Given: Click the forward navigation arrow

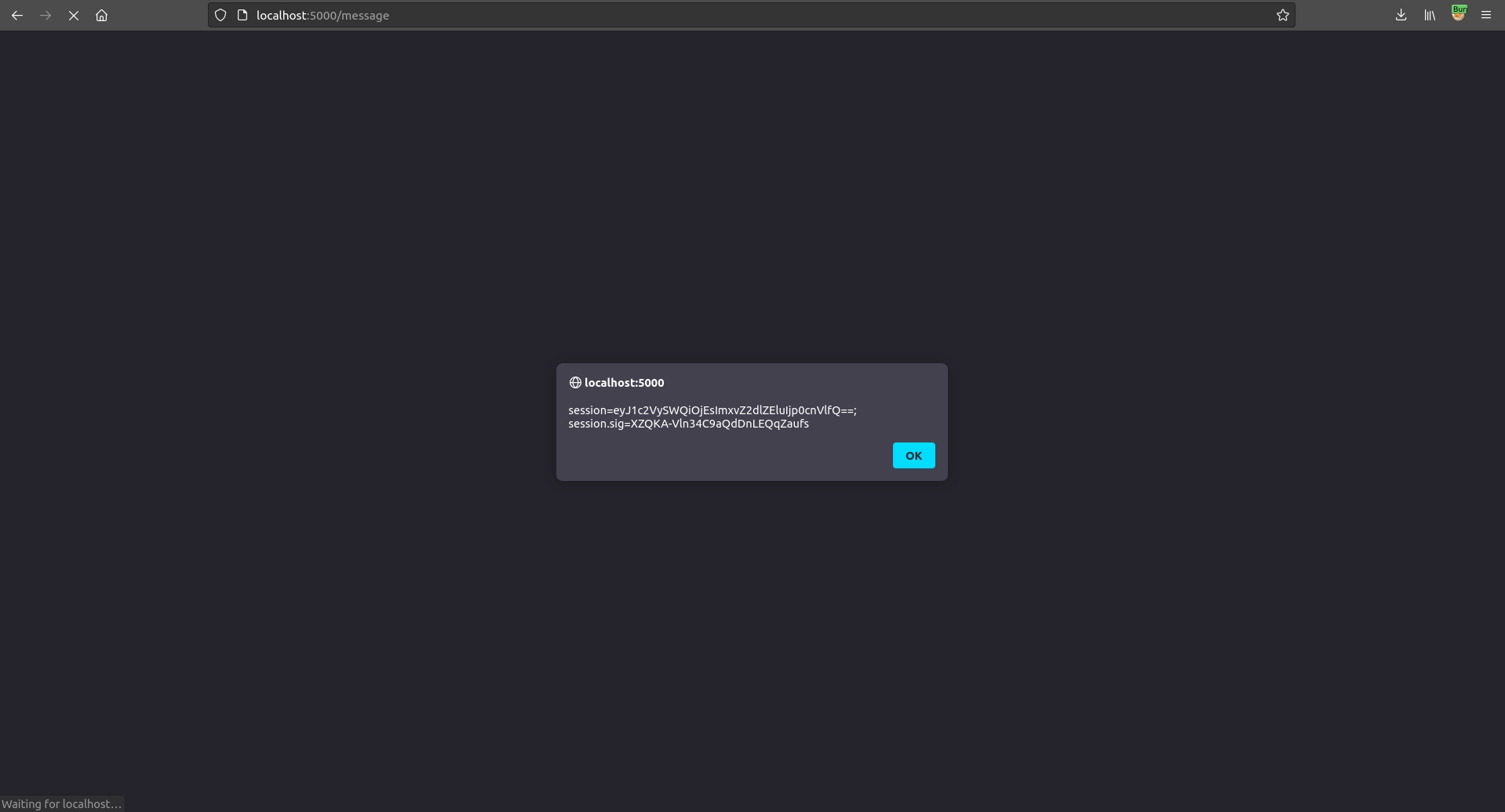Looking at the screenshot, I should [46, 16].
